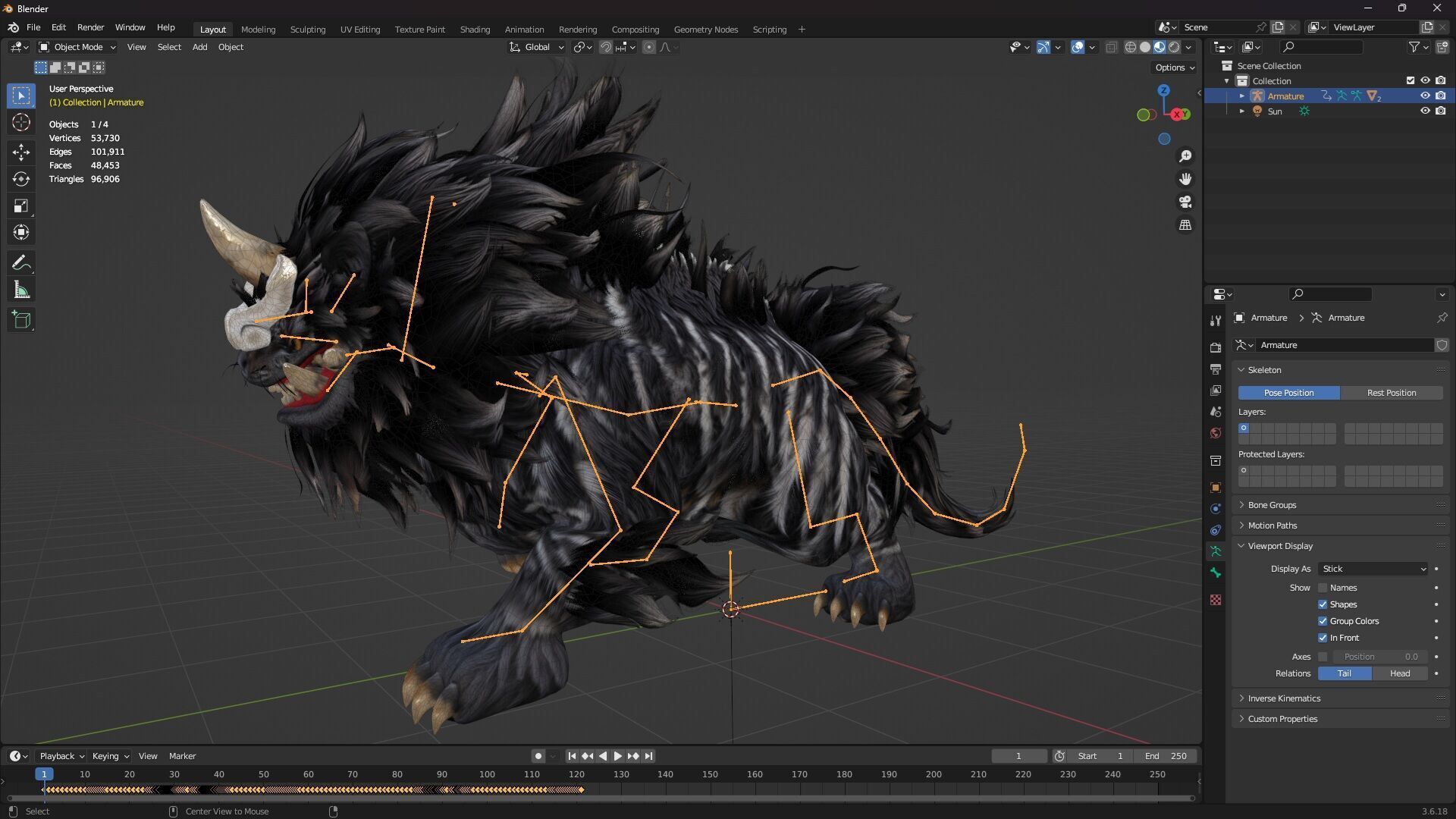Open the Global transform orientation dropdown

tap(537, 47)
